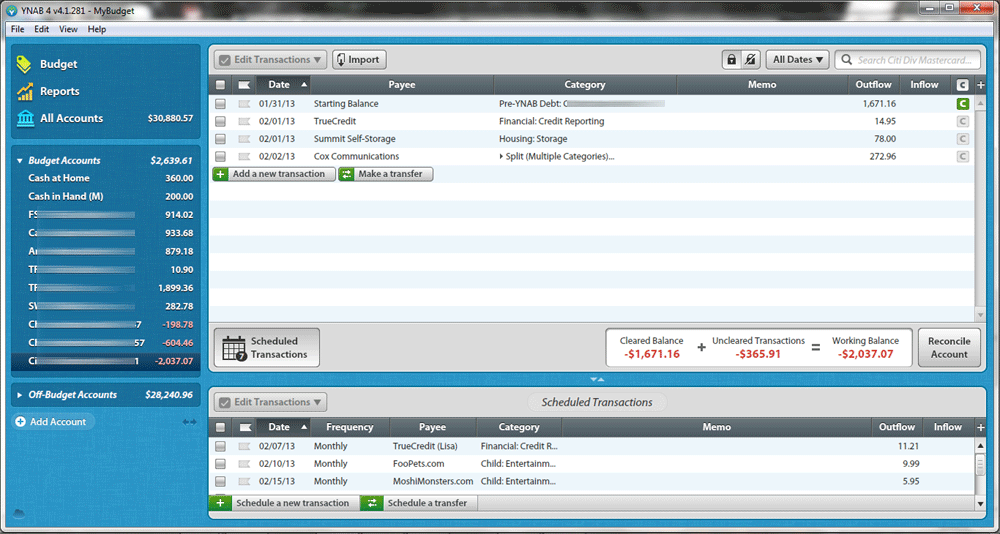Toggle cleared status for Starting Balance

pyautogui.click(x=962, y=103)
